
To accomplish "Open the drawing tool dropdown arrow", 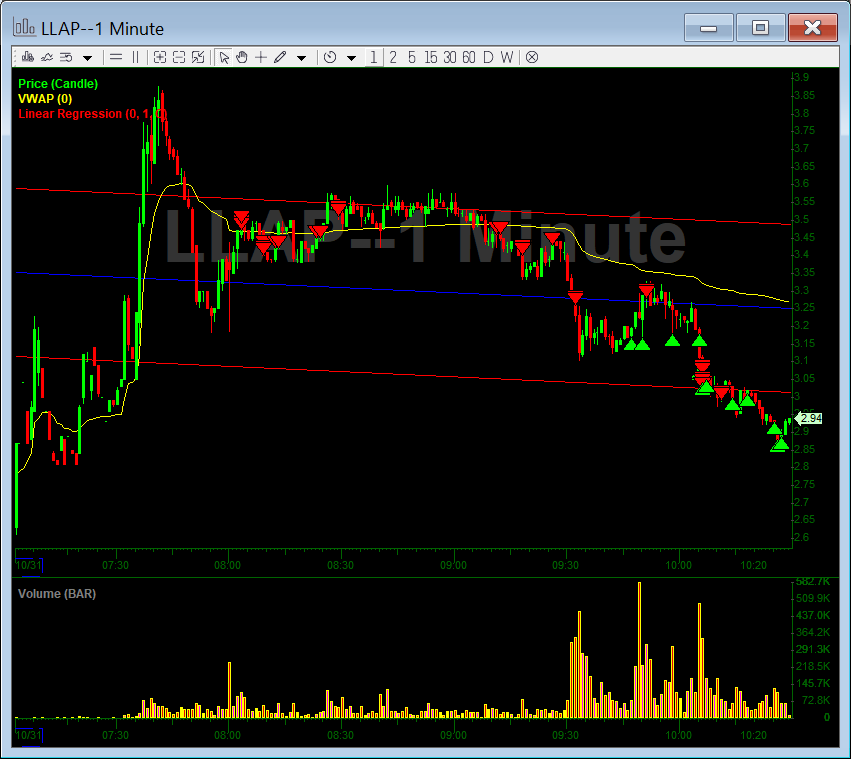I will pyautogui.click(x=301, y=57).
